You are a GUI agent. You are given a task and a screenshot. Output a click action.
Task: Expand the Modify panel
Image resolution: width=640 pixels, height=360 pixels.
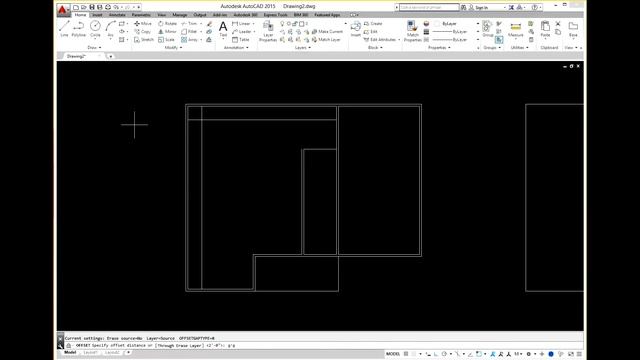(173, 48)
